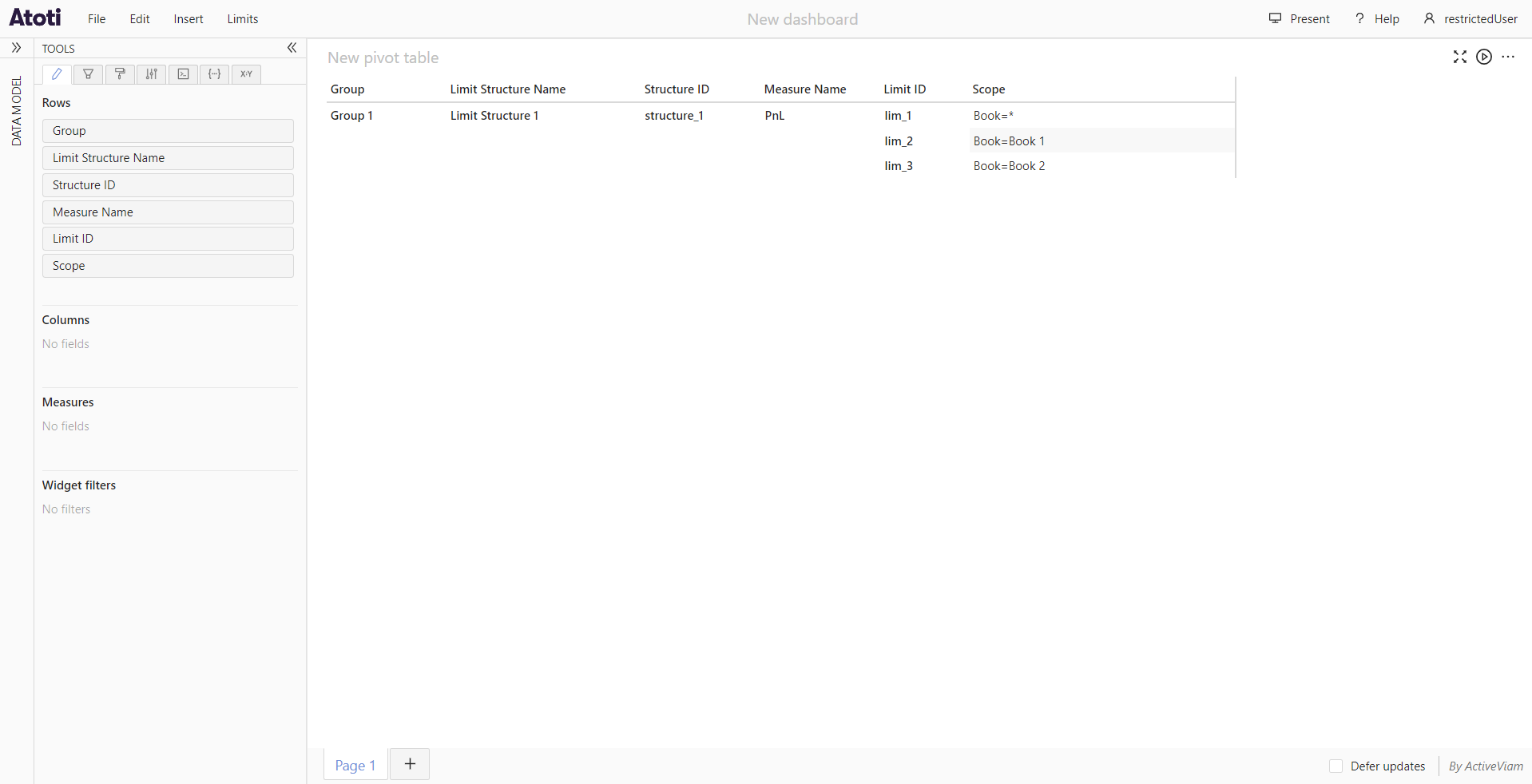
Task: Open the widget's three-dot more menu
Action: [x=1508, y=57]
